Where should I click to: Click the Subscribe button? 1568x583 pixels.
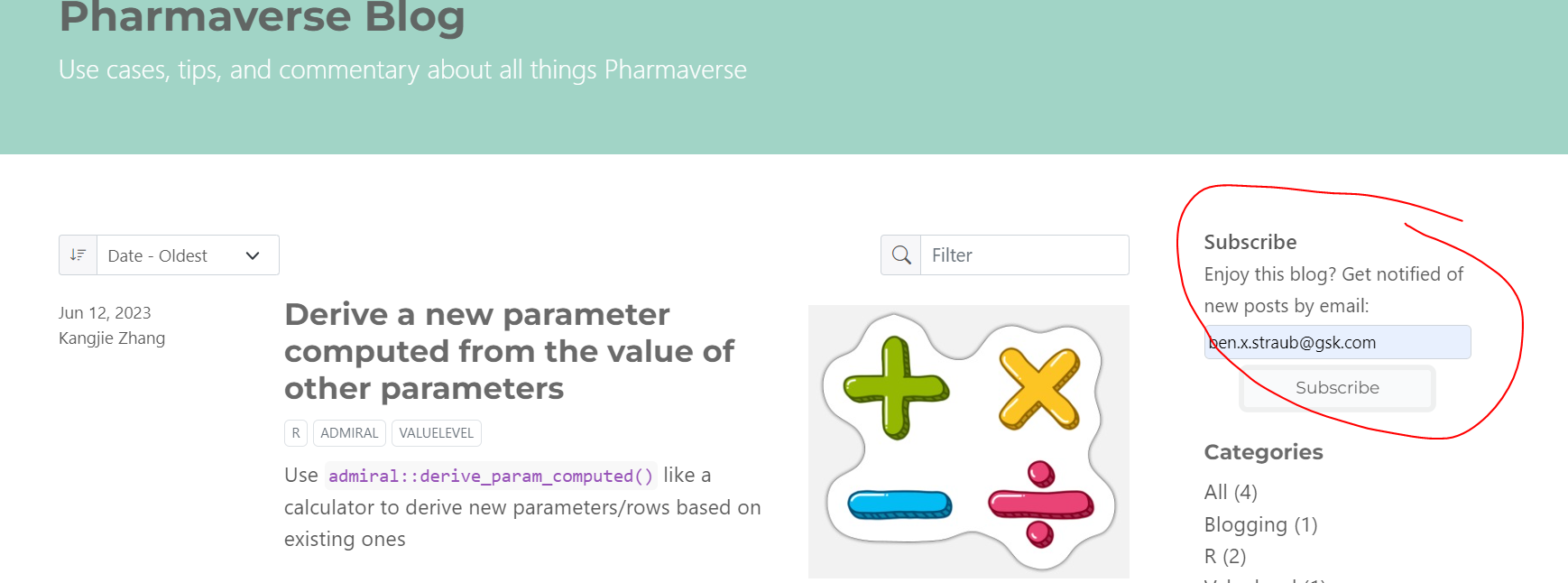1336,387
